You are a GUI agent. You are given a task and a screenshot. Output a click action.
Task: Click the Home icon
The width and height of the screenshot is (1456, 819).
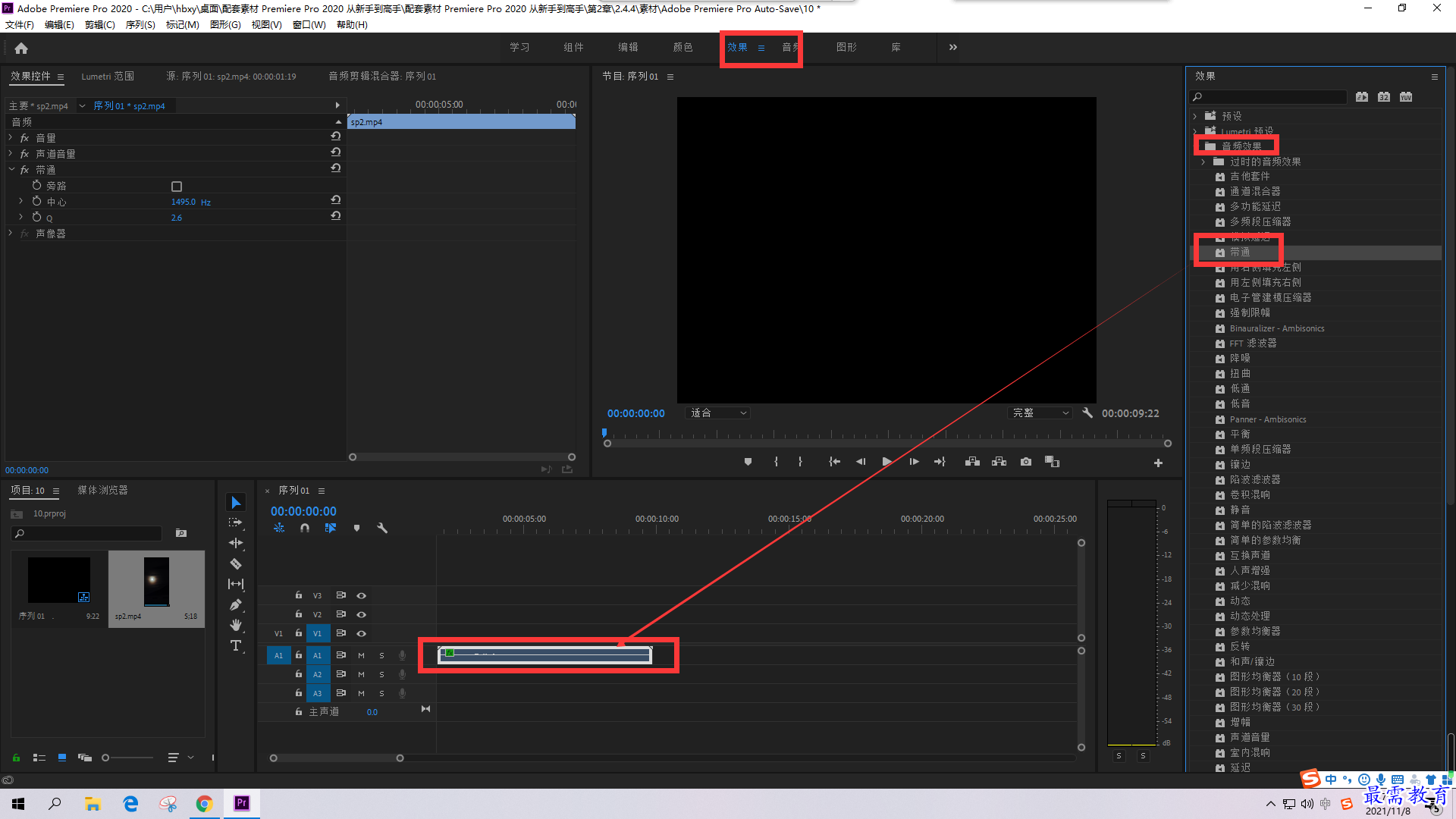tap(21, 48)
